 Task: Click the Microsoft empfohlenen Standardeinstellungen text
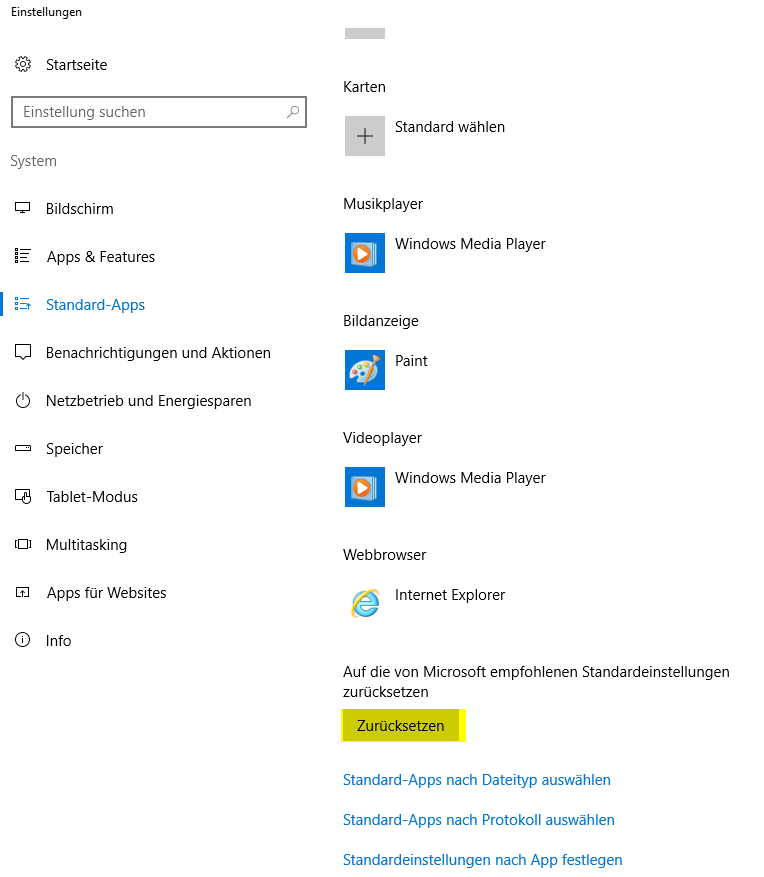[536, 681]
